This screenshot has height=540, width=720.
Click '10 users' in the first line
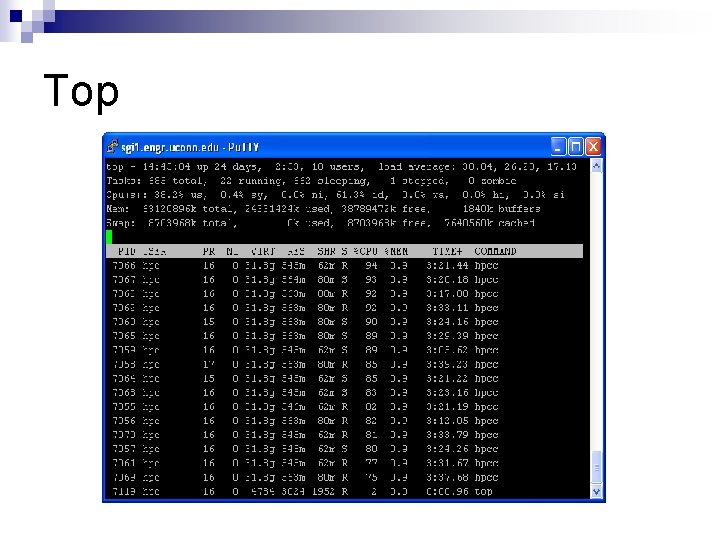(x=338, y=167)
